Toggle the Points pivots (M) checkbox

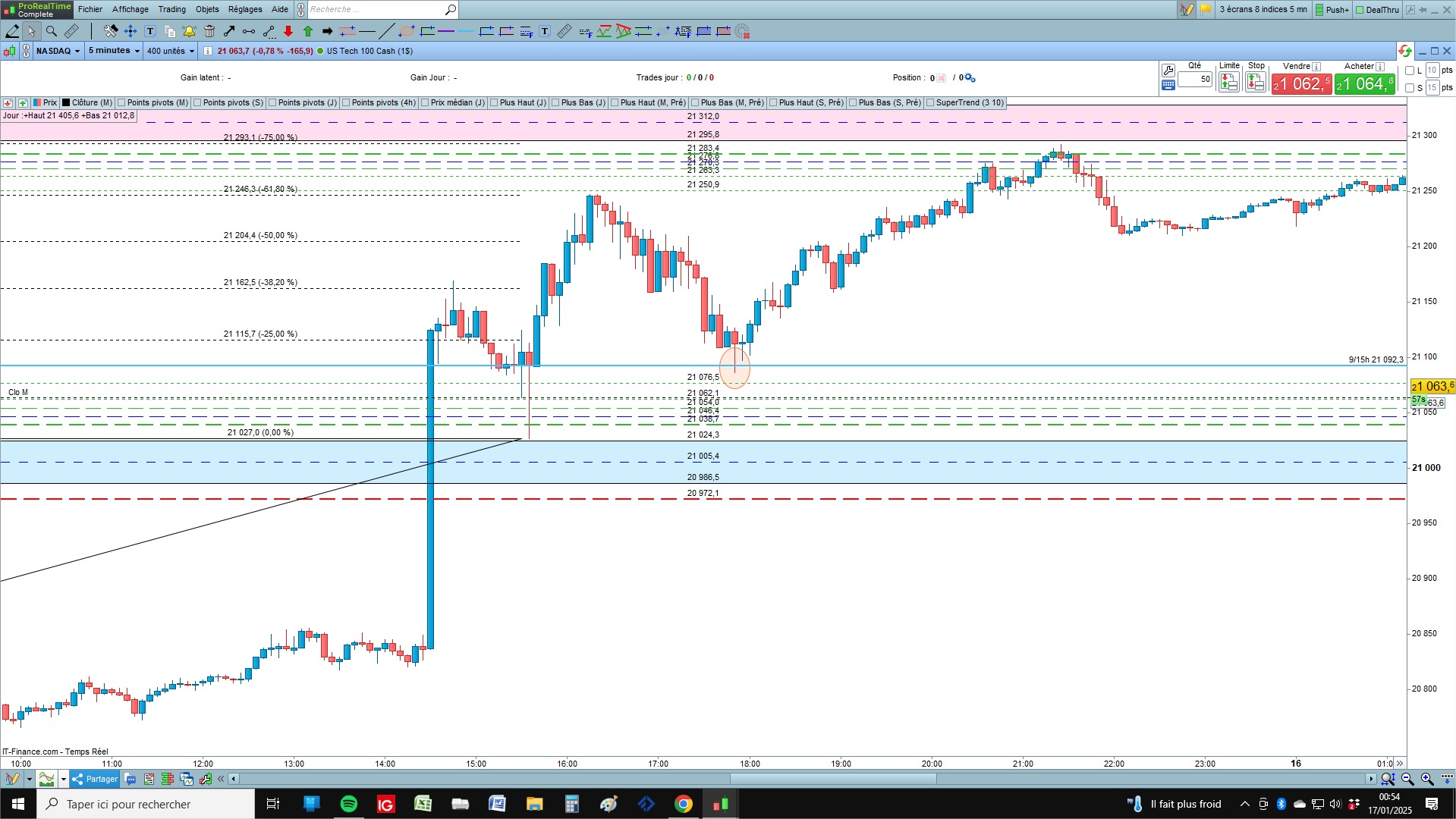pos(121,103)
